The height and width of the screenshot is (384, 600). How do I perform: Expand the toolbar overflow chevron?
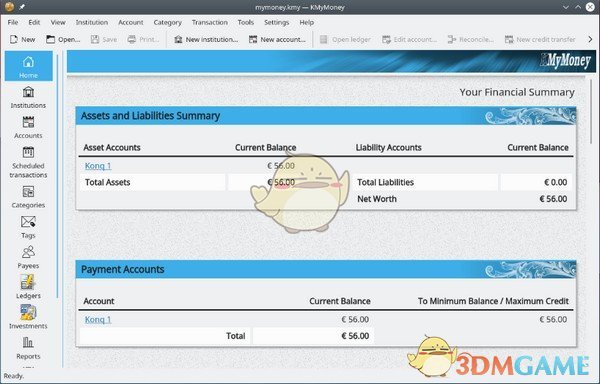tap(590, 39)
